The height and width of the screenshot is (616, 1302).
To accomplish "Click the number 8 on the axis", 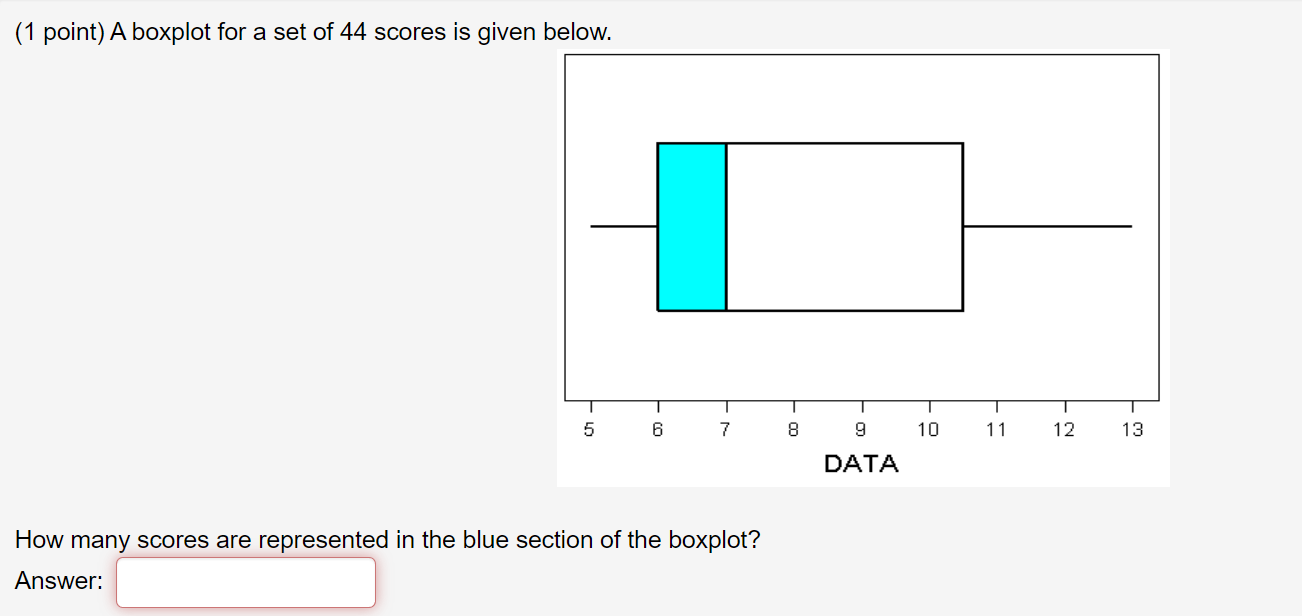I will point(793,429).
